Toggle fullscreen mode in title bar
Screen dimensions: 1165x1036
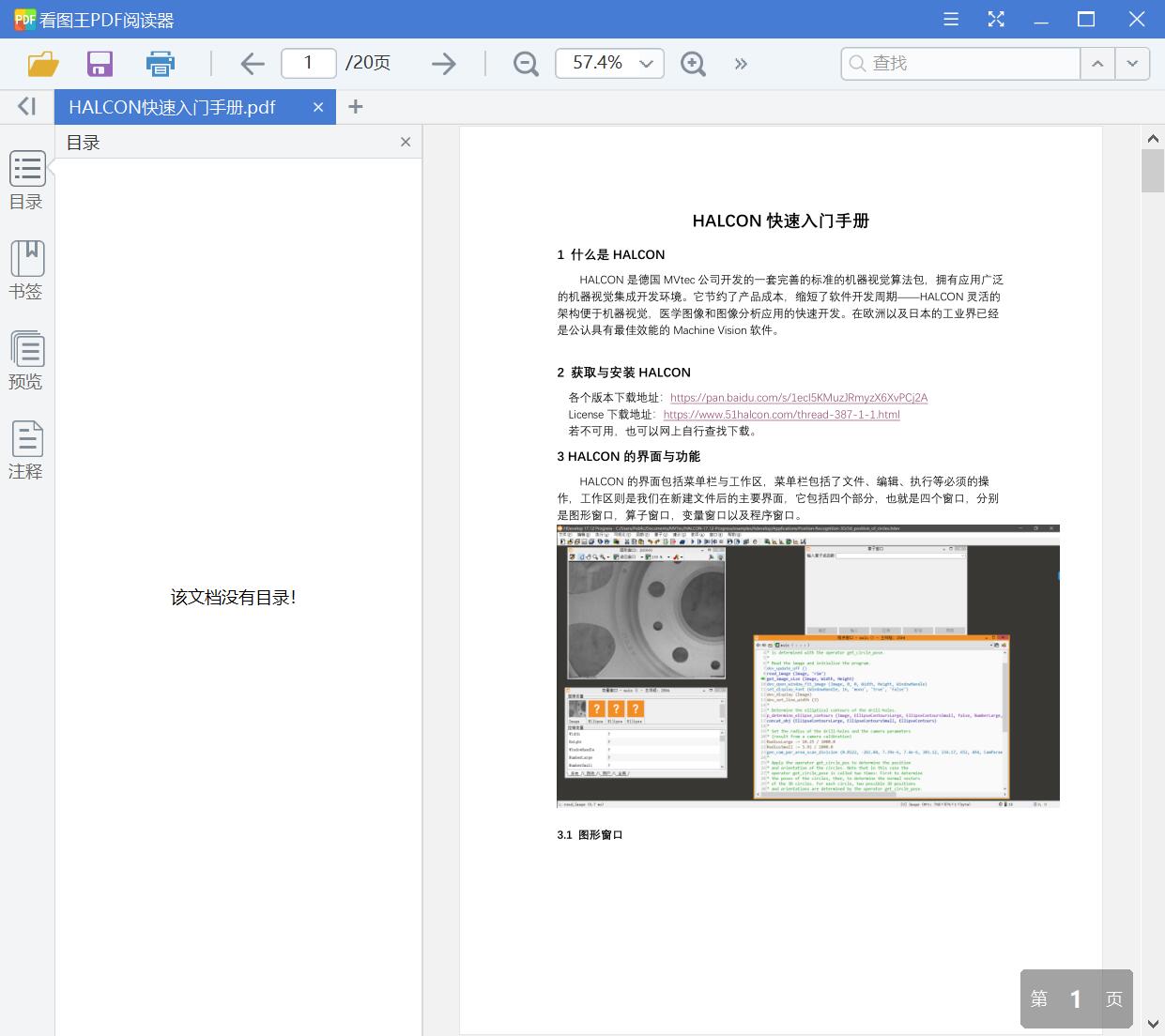(x=996, y=19)
